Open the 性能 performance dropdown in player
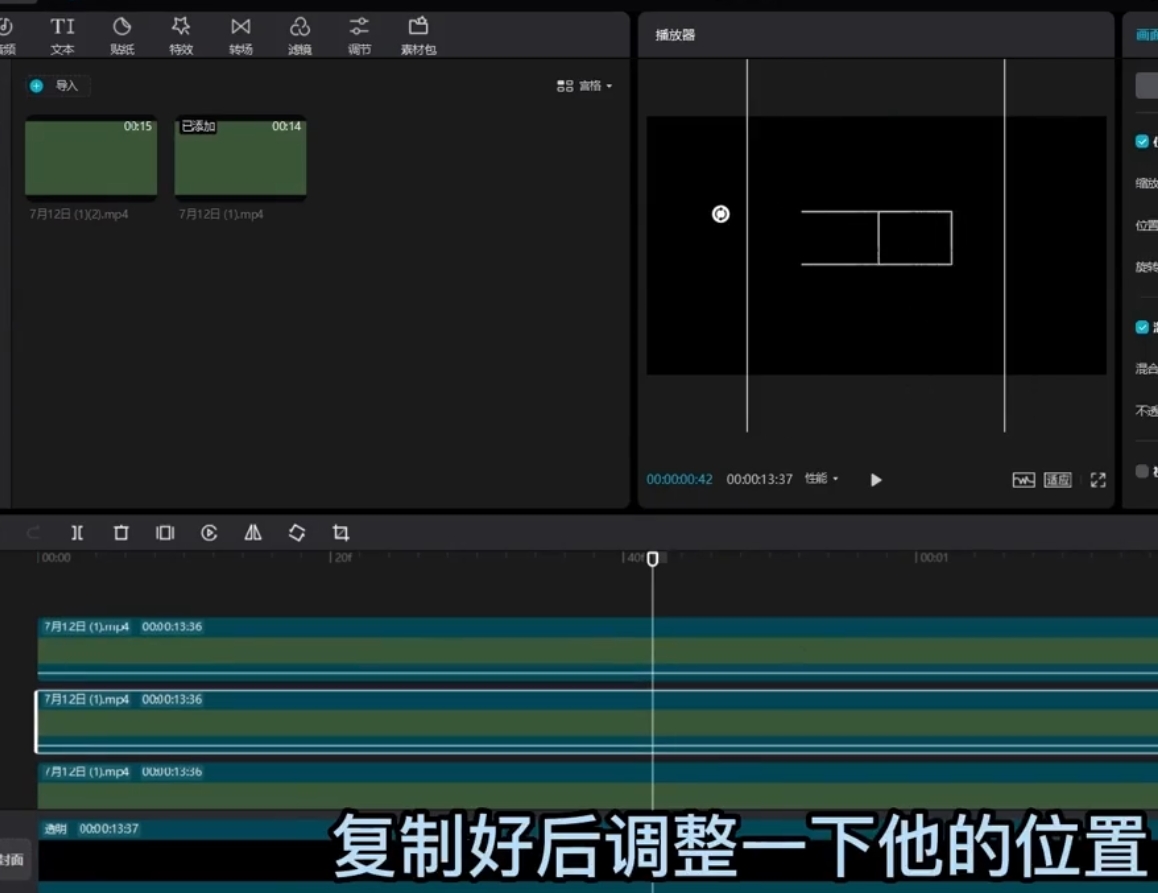 [821, 479]
